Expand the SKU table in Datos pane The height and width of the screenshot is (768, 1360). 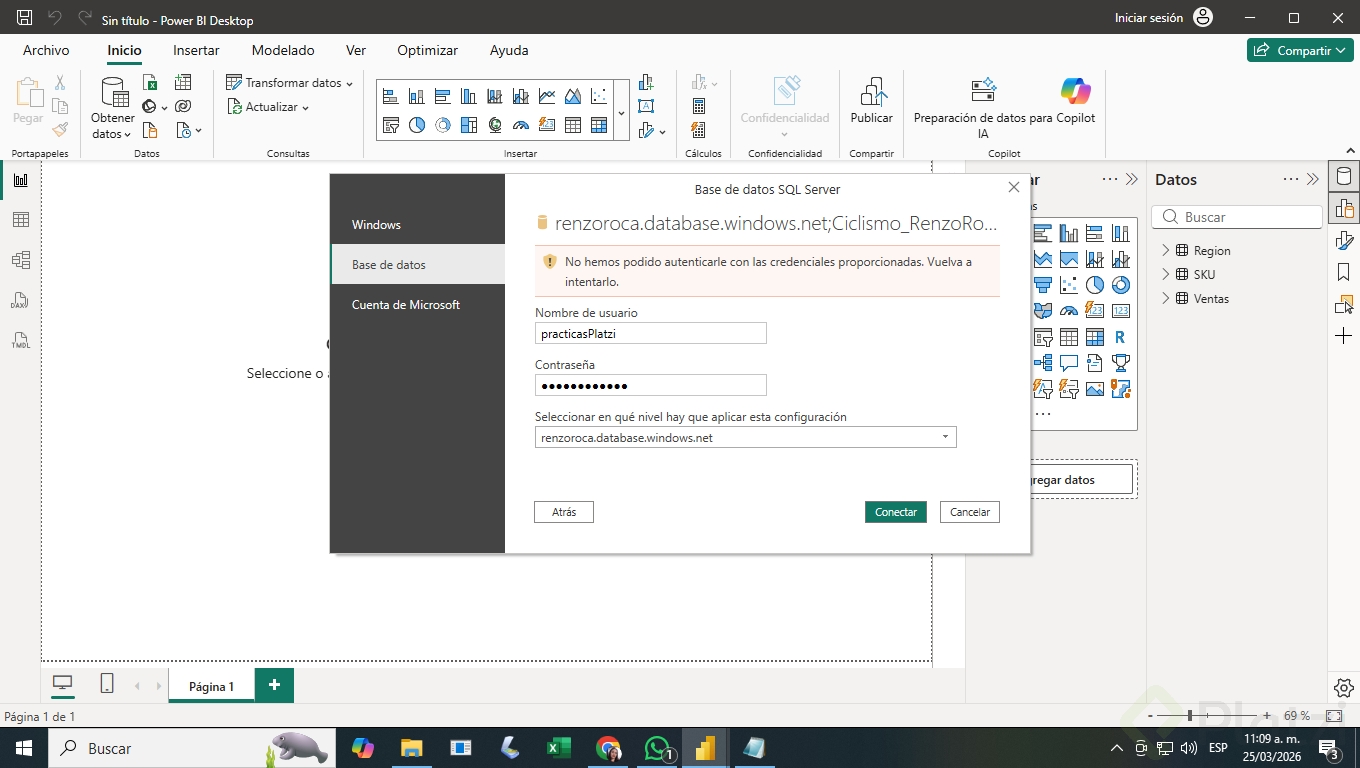(1165, 274)
